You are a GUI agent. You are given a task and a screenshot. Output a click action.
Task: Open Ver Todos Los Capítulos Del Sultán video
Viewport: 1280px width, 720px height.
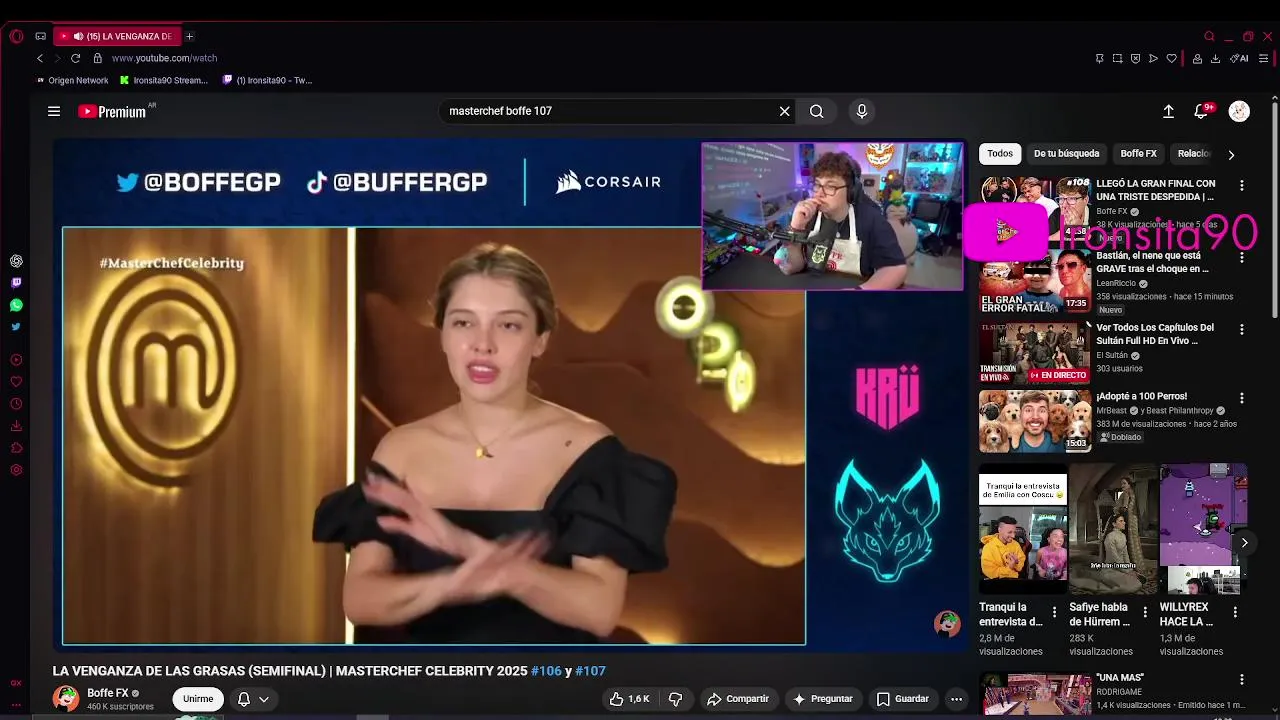click(1155, 334)
